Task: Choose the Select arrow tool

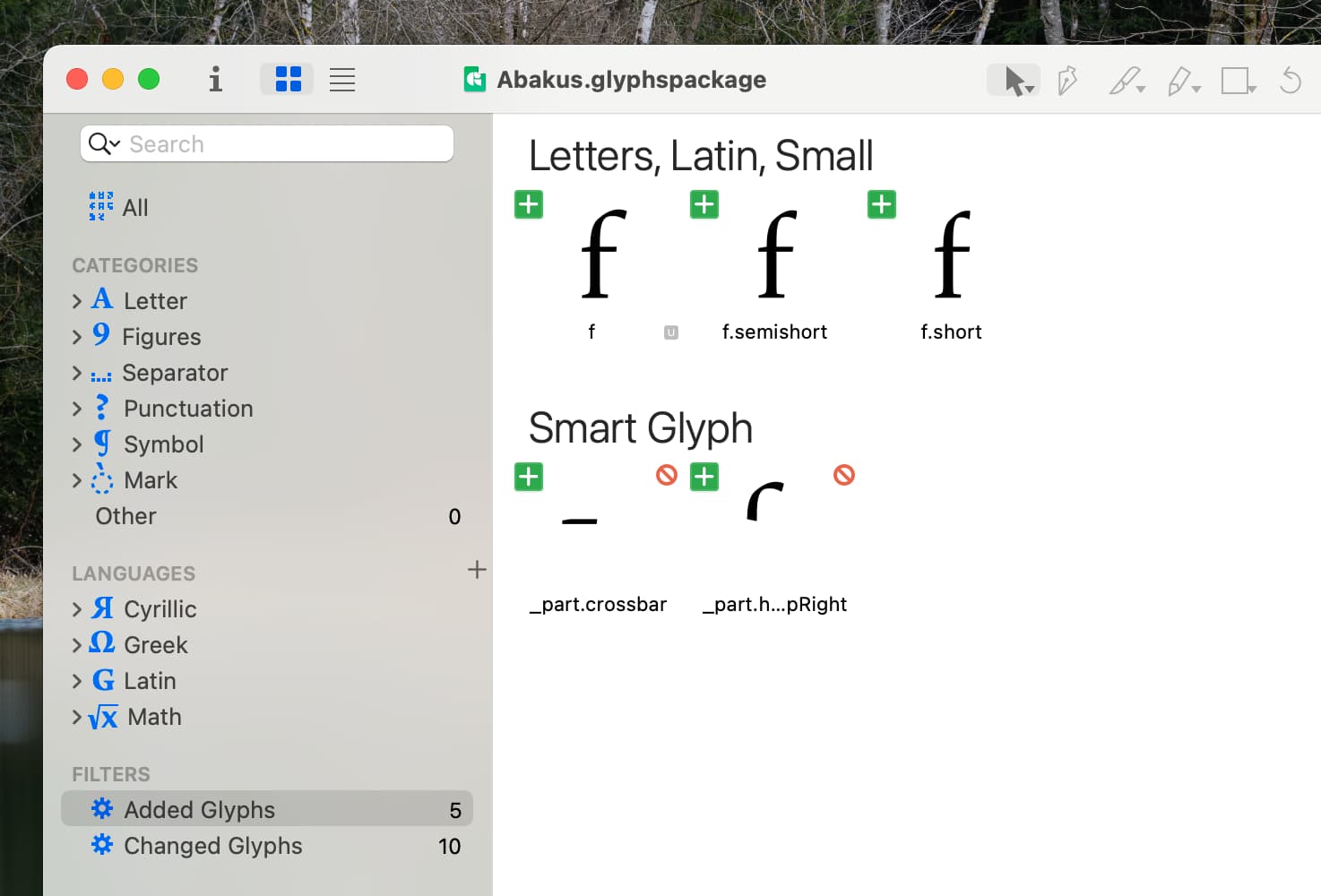Action: [1014, 81]
